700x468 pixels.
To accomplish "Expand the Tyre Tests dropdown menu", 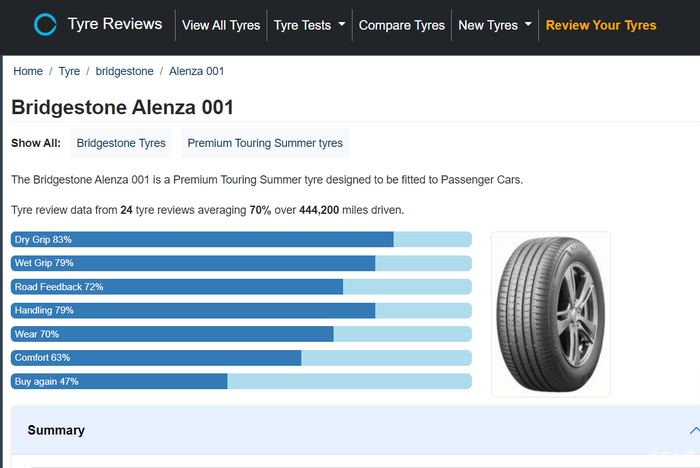I will tap(310, 26).
